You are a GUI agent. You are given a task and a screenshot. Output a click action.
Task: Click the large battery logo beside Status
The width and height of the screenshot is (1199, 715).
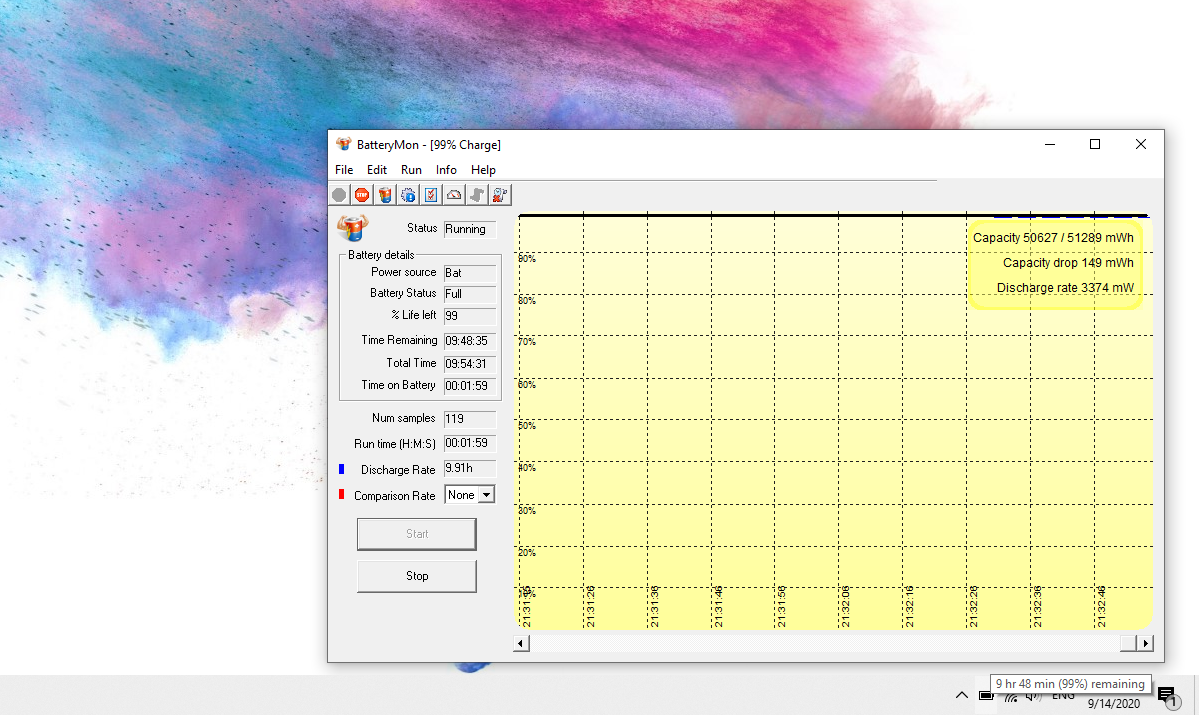tap(353, 228)
